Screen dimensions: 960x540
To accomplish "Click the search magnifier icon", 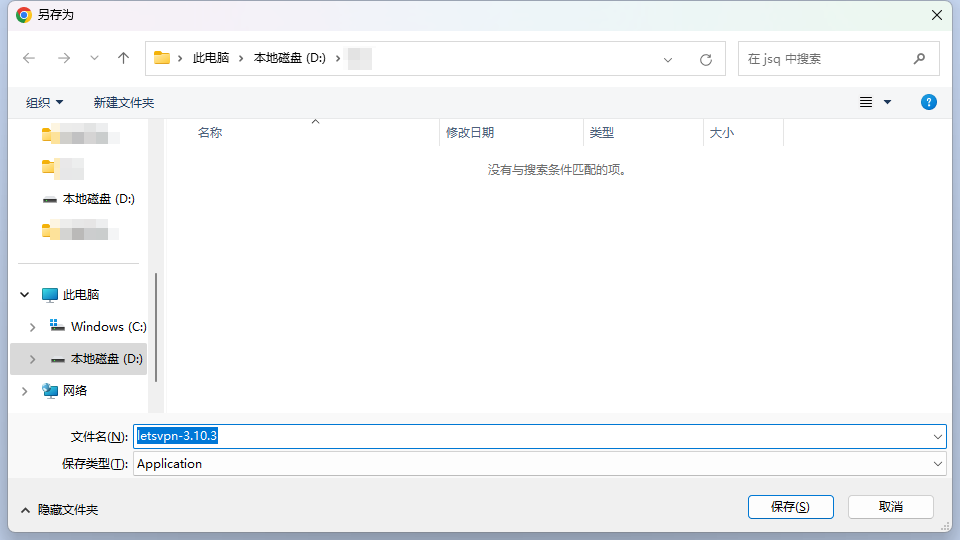I will [x=919, y=59].
